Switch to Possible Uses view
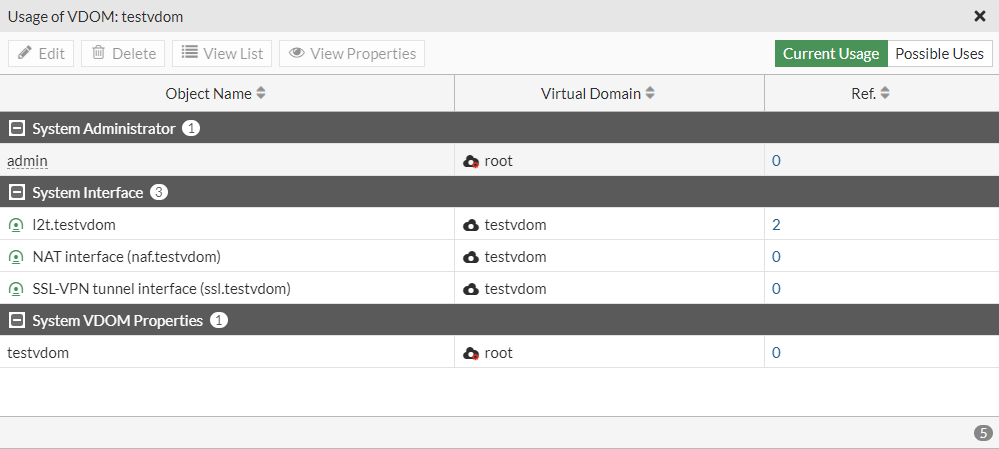Viewport: 999px width, 449px height. click(x=939, y=54)
